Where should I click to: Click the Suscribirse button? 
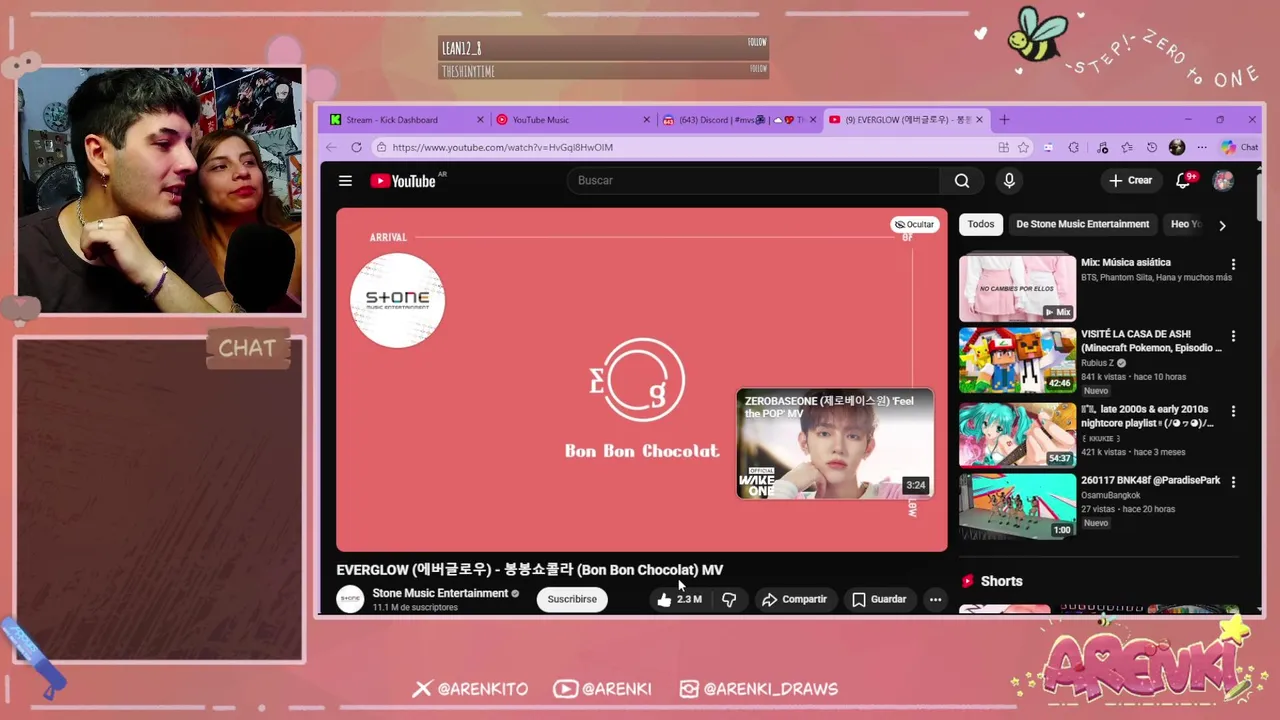tap(572, 599)
